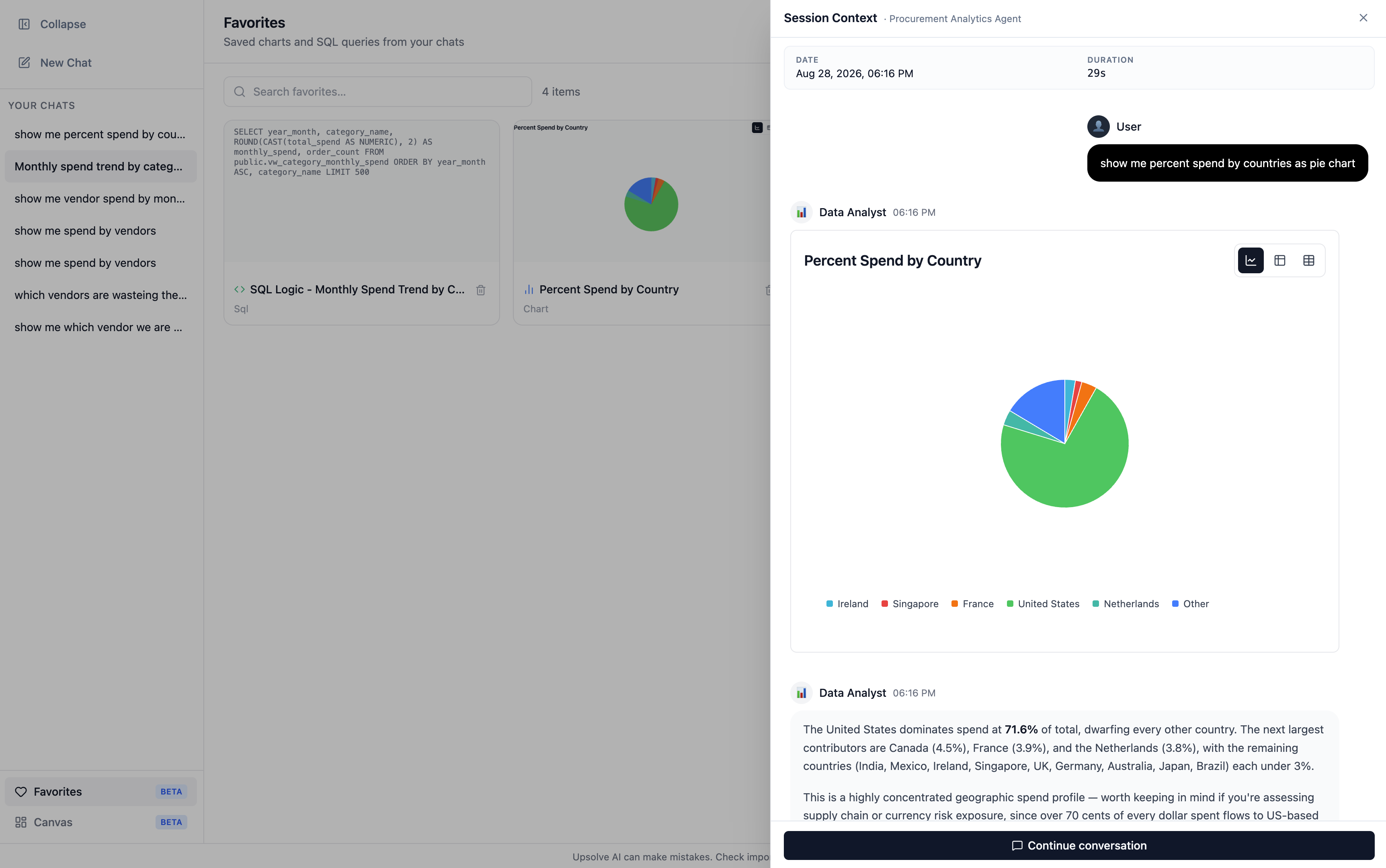Click Continue conversation button
This screenshot has height=868, width=1386.
coord(1079,845)
